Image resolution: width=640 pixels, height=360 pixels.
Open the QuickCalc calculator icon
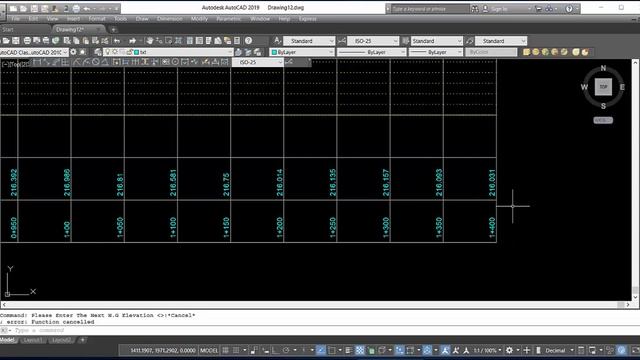pos(237,41)
